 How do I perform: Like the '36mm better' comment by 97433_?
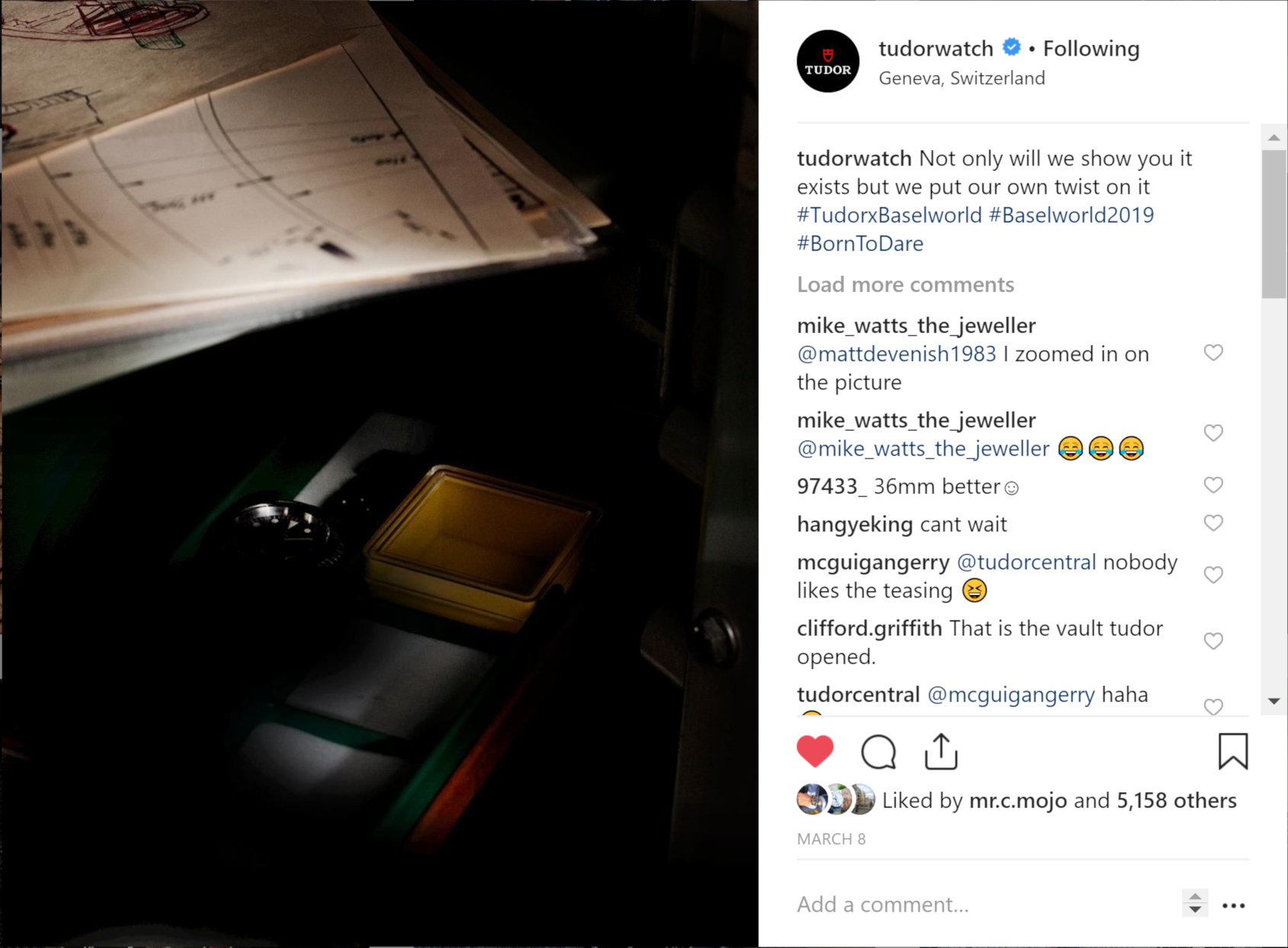[x=1213, y=485]
